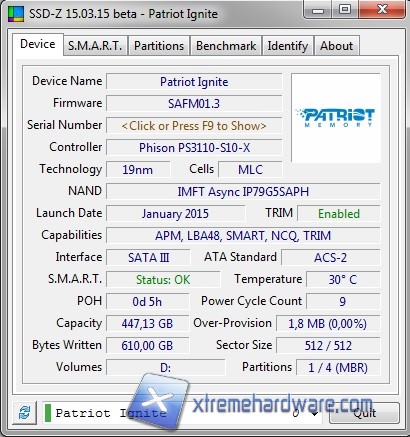Select the firmware value SAFM01.3

[x=194, y=104]
